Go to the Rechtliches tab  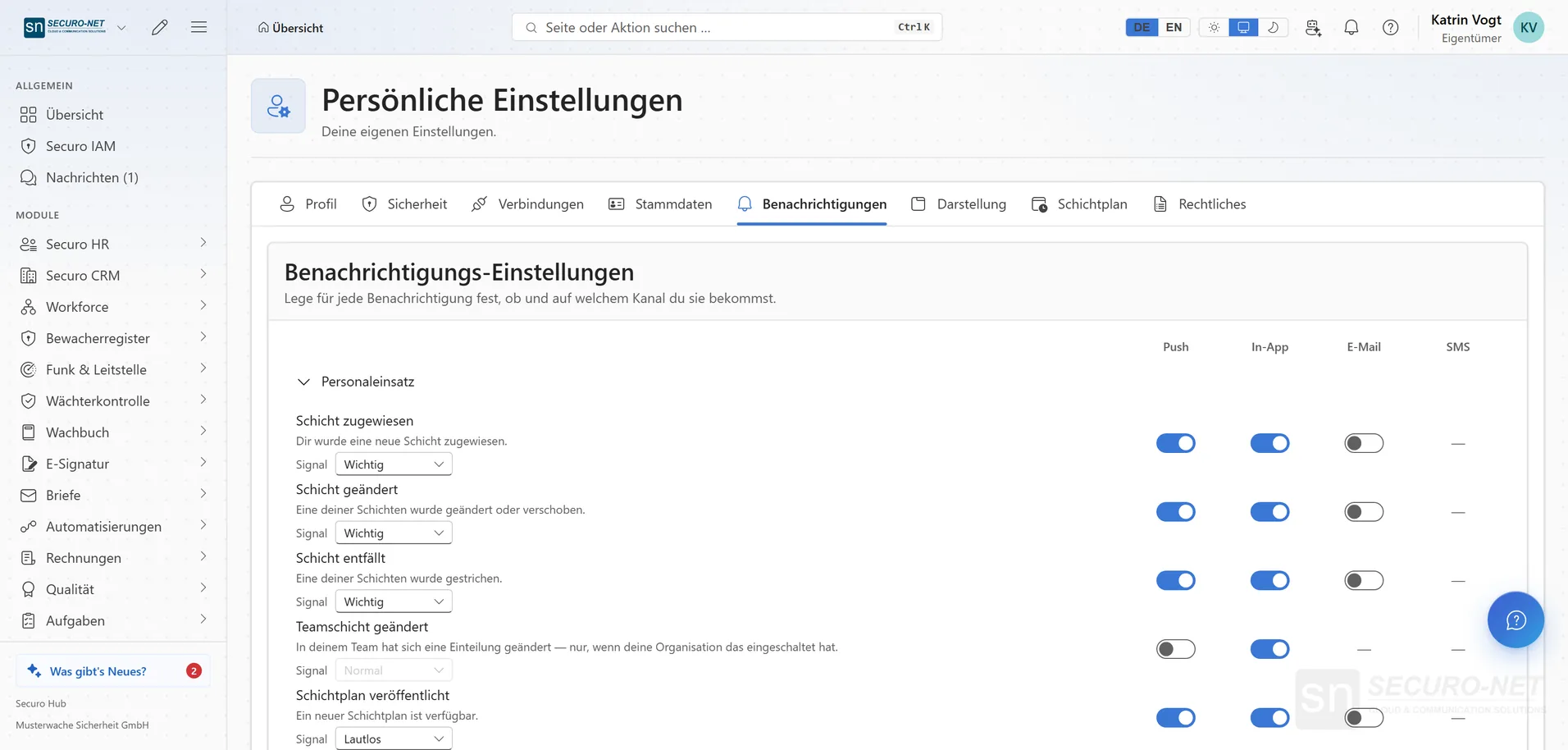[1200, 204]
